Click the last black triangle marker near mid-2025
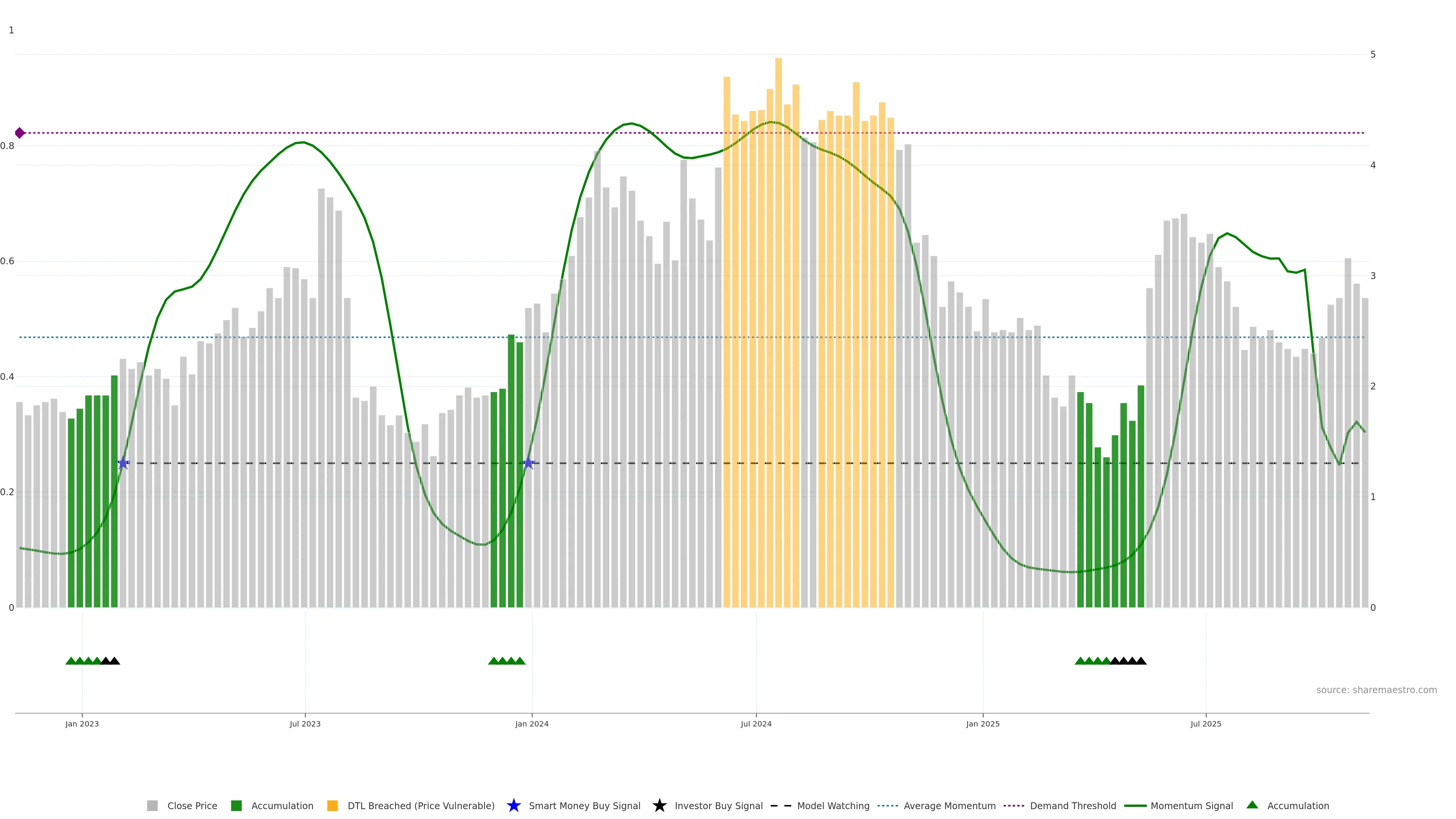This screenshot has height=819, width=1456. [x=1141, y=661]
